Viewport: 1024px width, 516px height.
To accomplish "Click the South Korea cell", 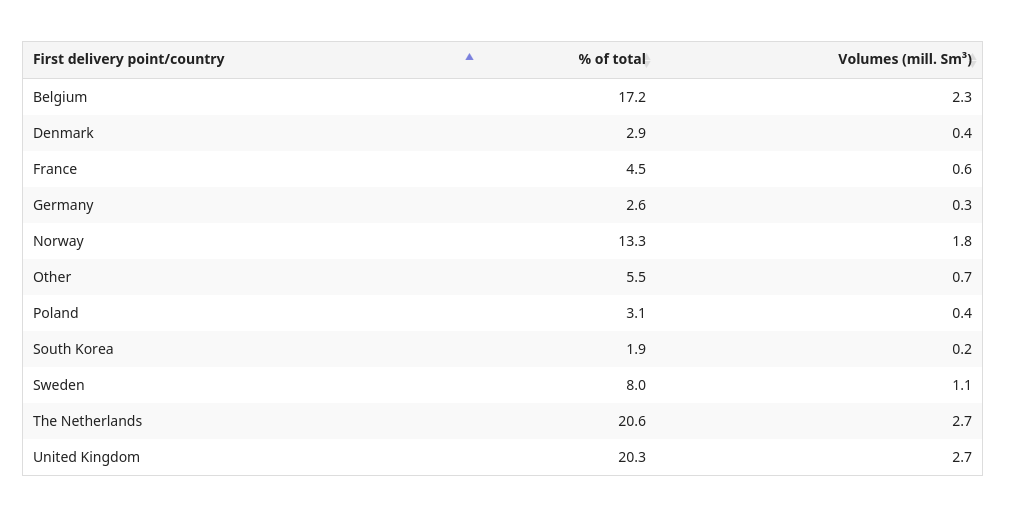I will 73,349.
